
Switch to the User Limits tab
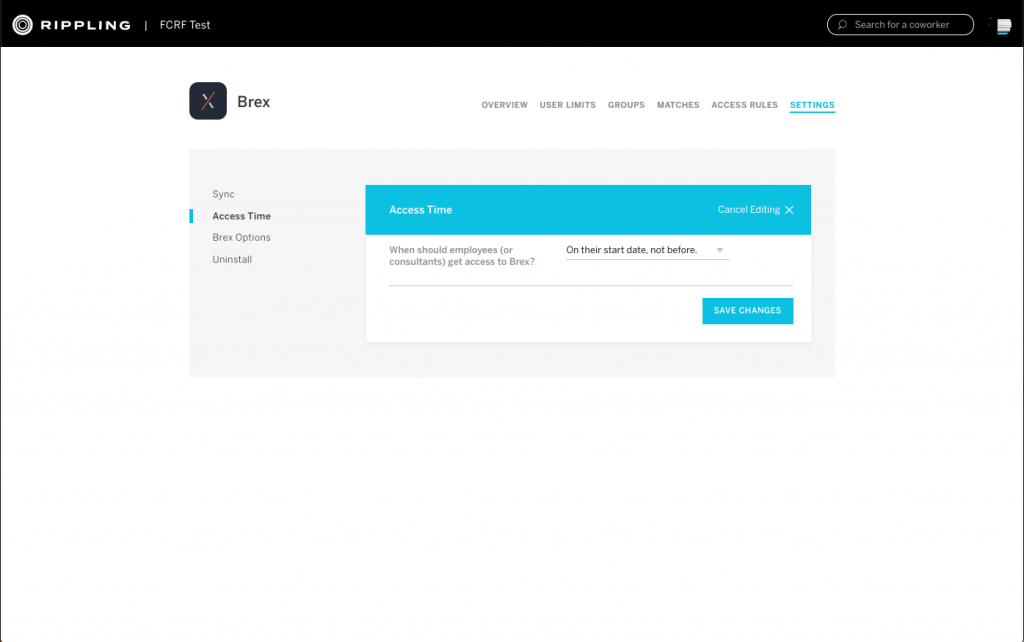tap(568, 105)
